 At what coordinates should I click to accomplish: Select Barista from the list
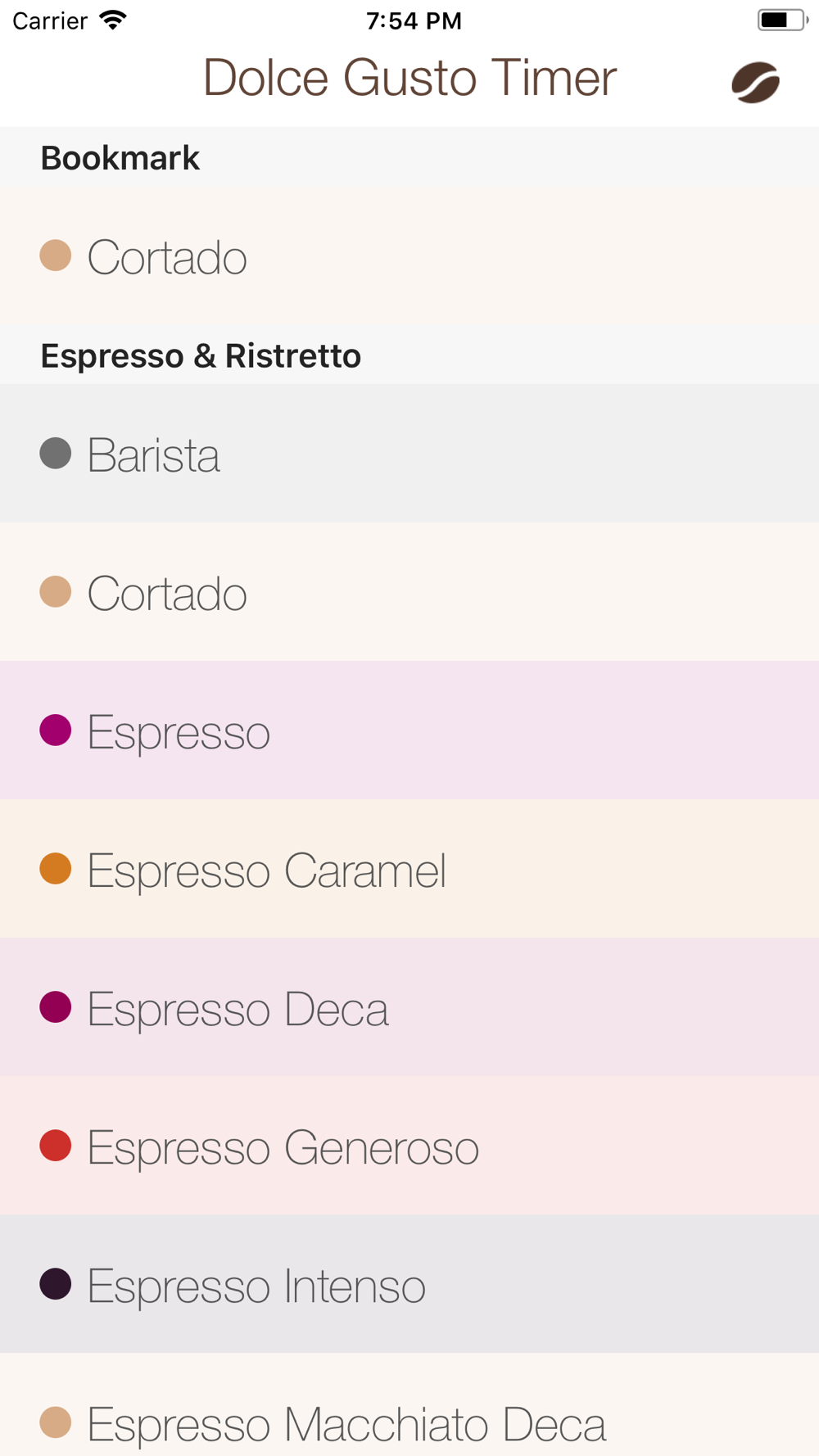pyautogui.click(x=409, y=454)
